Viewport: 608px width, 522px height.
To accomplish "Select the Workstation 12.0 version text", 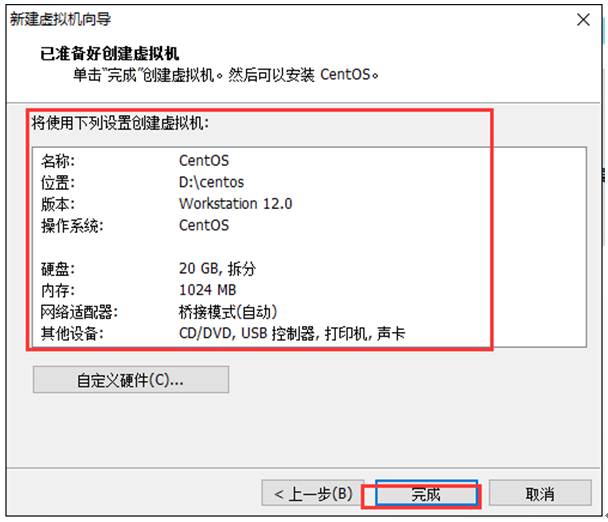I will click(x=235, y=204).
